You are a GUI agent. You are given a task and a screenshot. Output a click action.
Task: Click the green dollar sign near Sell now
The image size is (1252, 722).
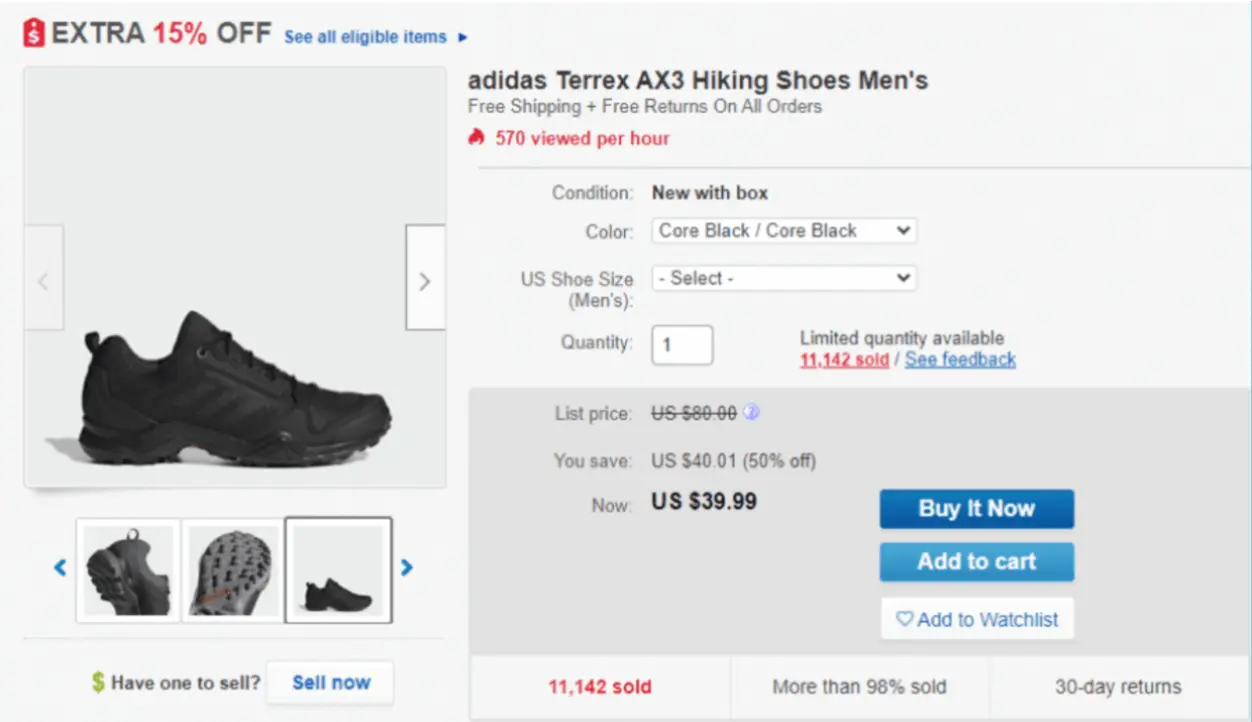click(96, 682)
